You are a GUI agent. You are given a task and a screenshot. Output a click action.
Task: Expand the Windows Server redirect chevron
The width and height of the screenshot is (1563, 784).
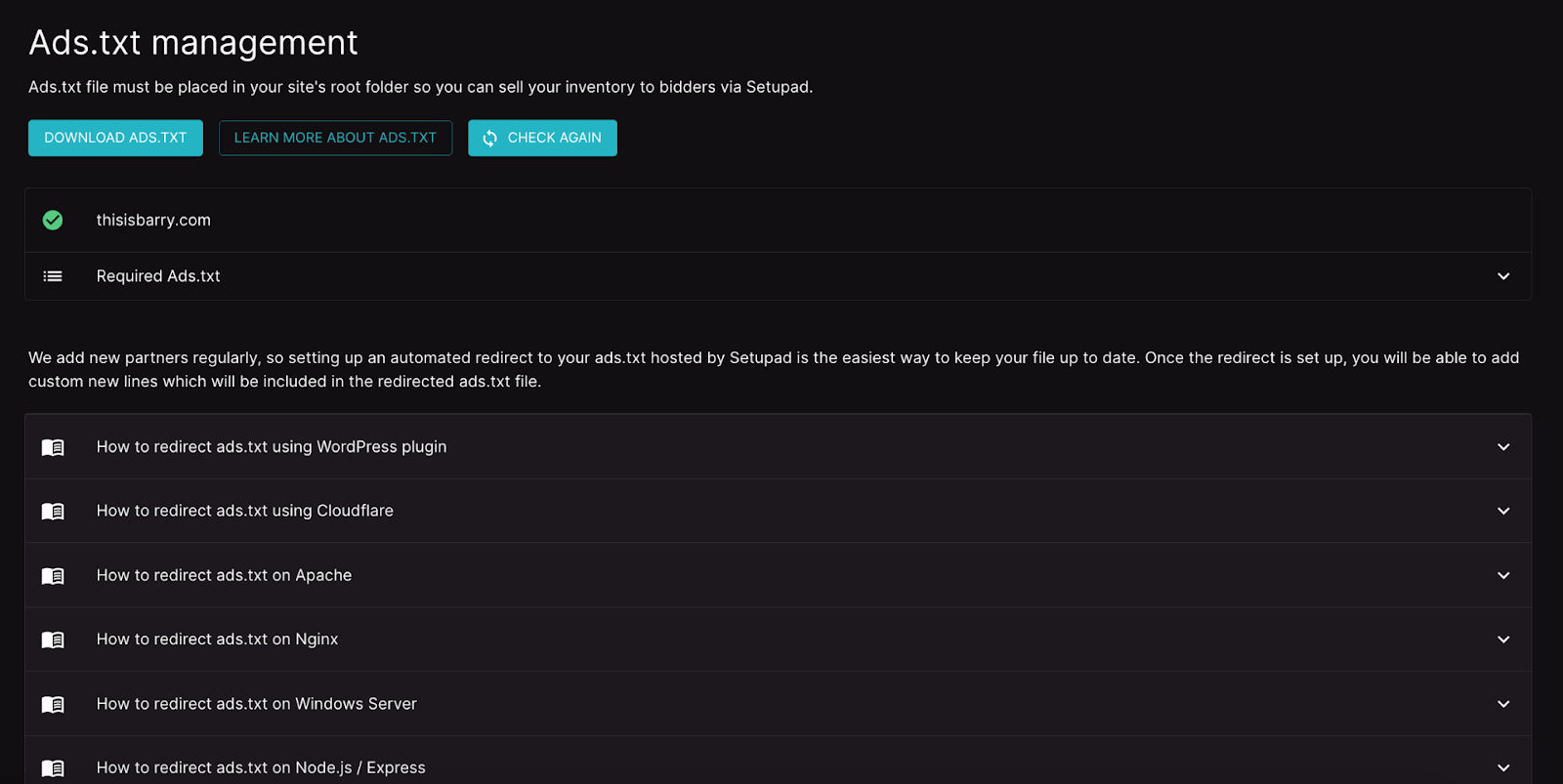(1503, 704)
